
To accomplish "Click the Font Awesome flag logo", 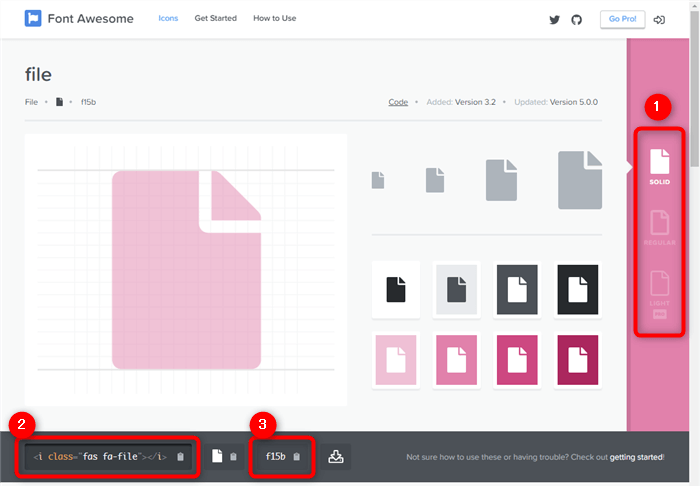I will [33, 18].
